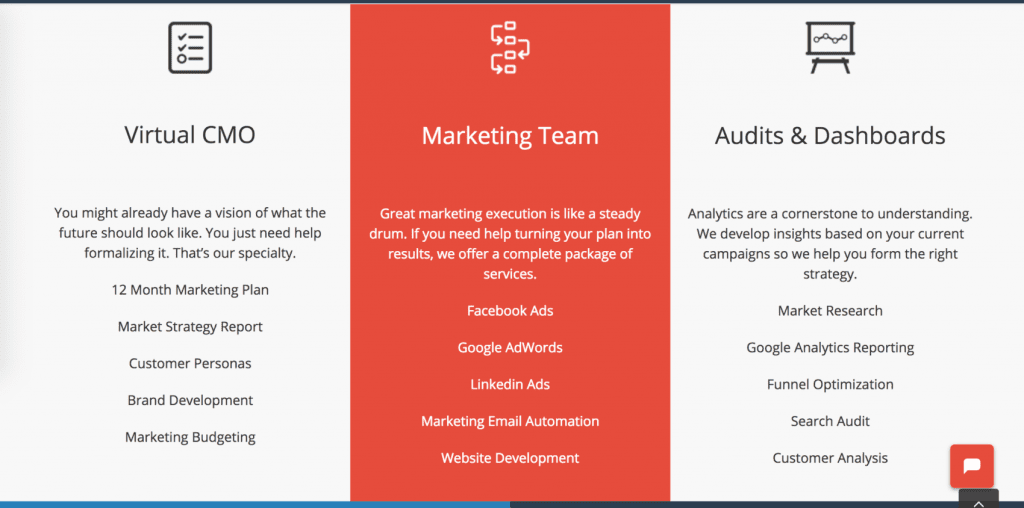Click Brand Development item
This screenshot has height=508, width=1024.
click(x=190, y=400)
